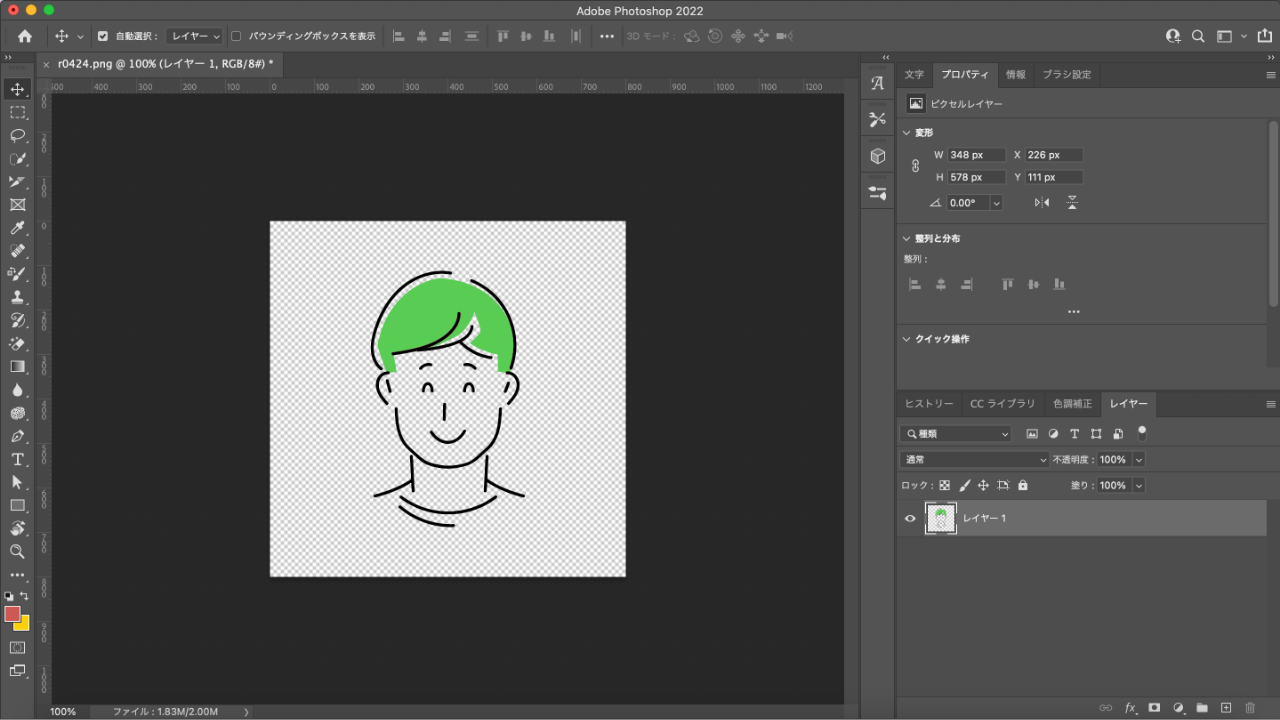The image size is (1280, 720).
Task: Create new group folder icon
Action: tap(1202, 708)
